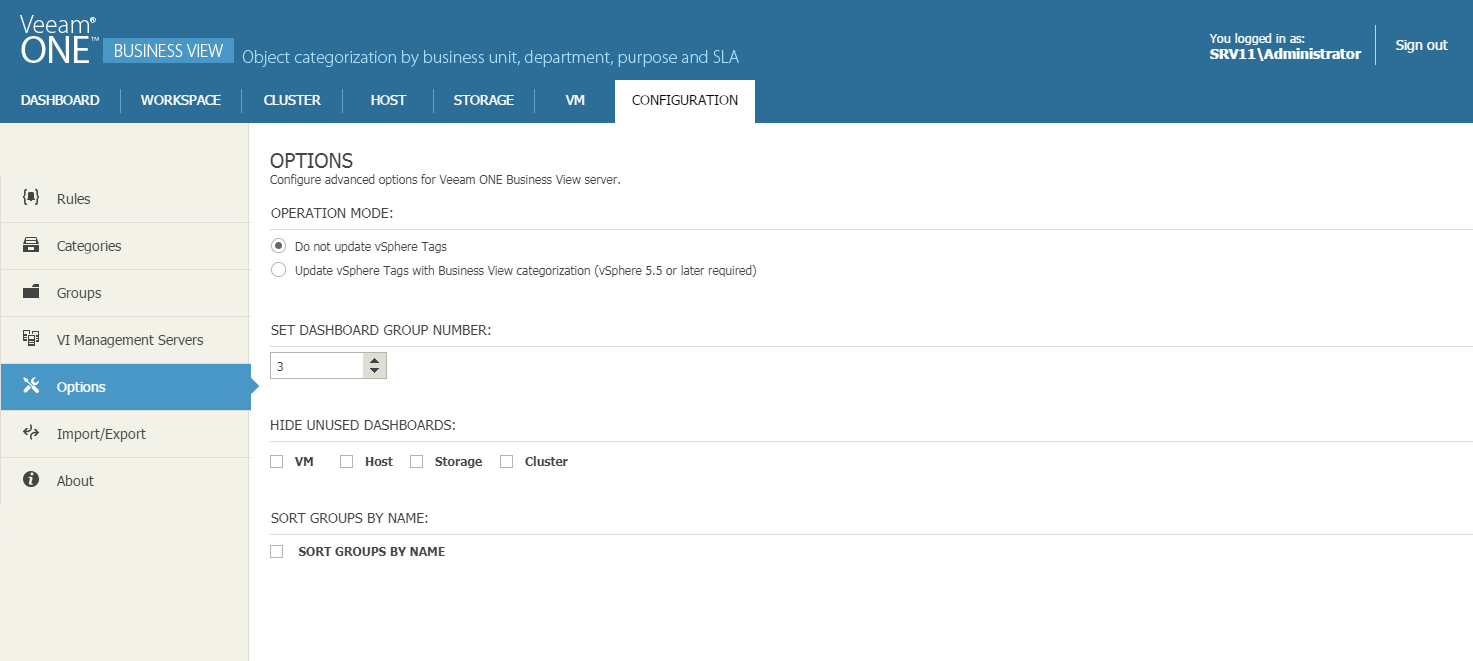Click the Sort Groups By Name section heading

(350, 518)
